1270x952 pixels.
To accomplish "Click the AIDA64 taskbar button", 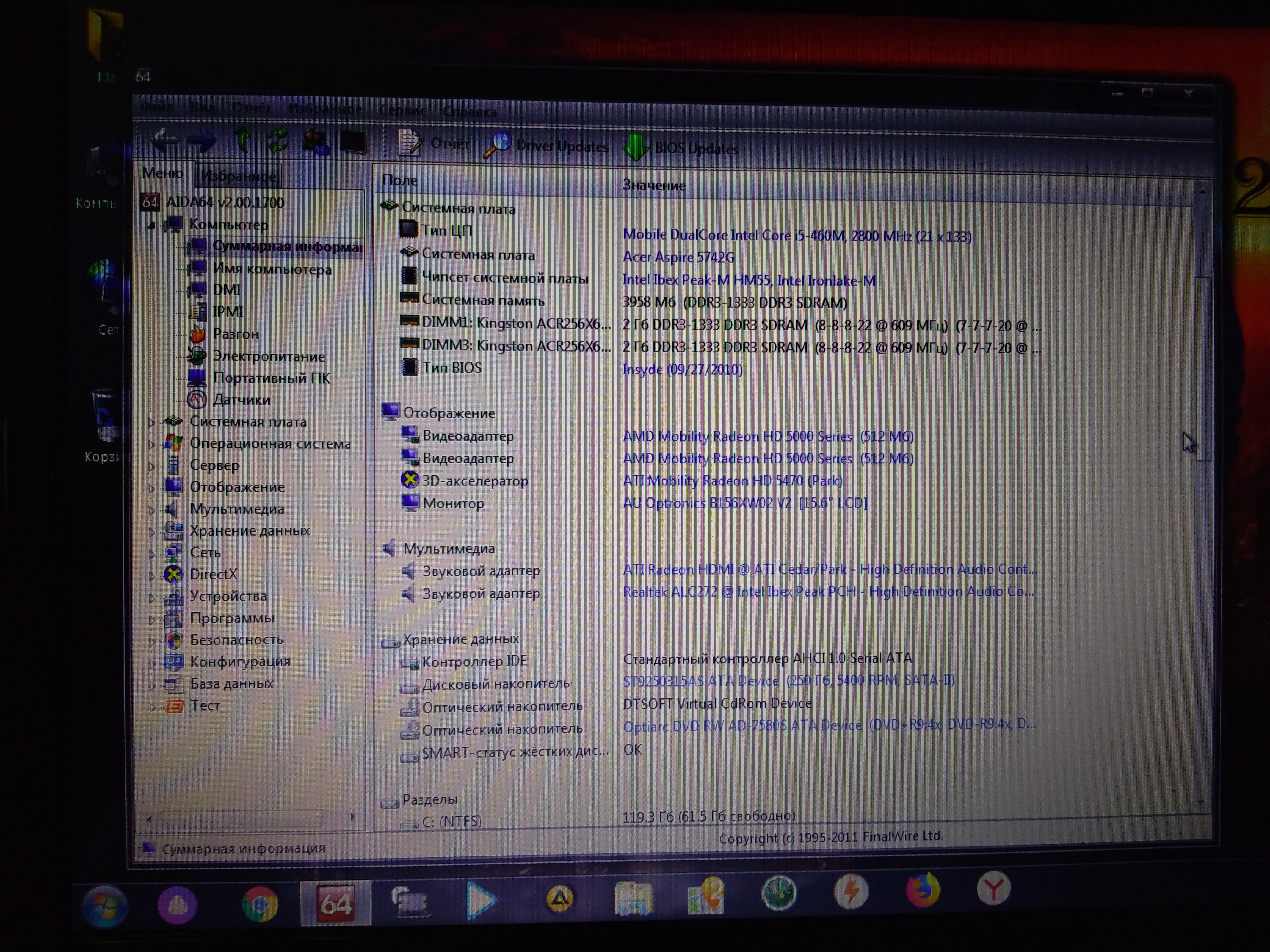I will [x=335, y=903].
